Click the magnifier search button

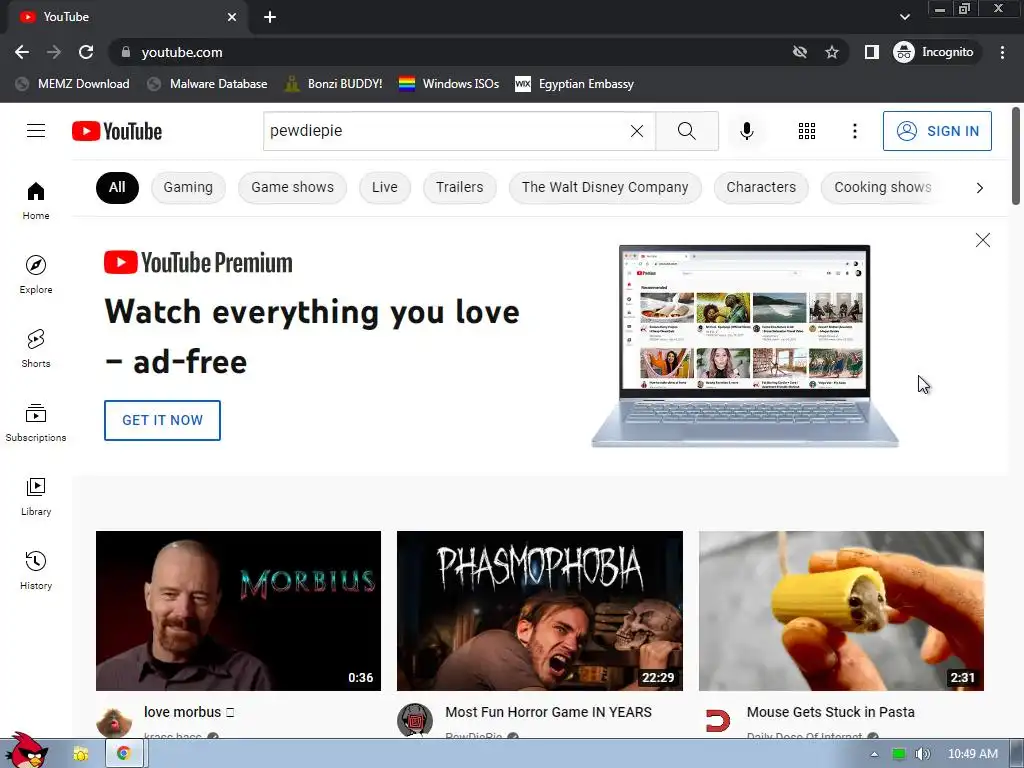coord(686,131)
